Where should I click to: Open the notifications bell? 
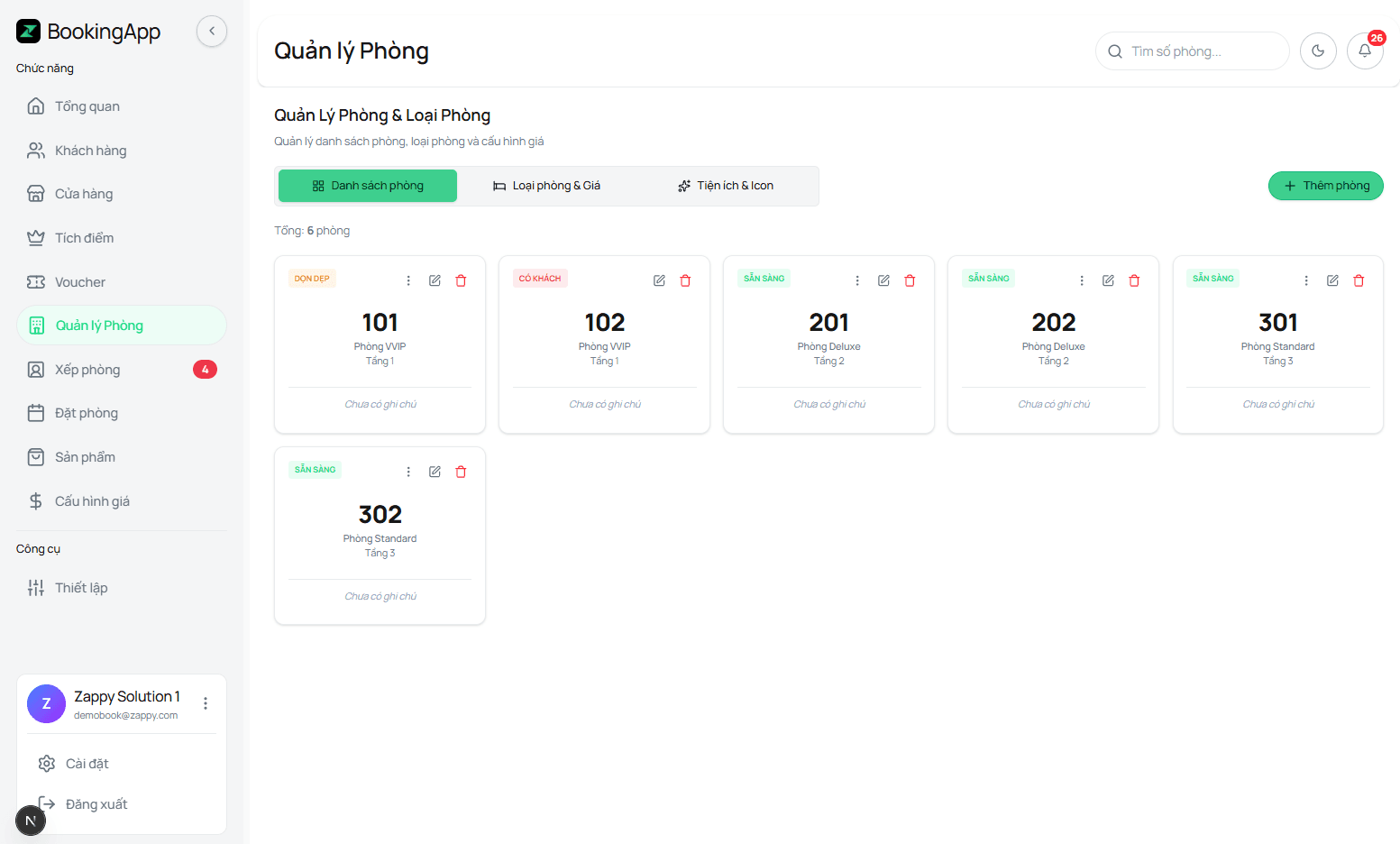(1364, 51)
